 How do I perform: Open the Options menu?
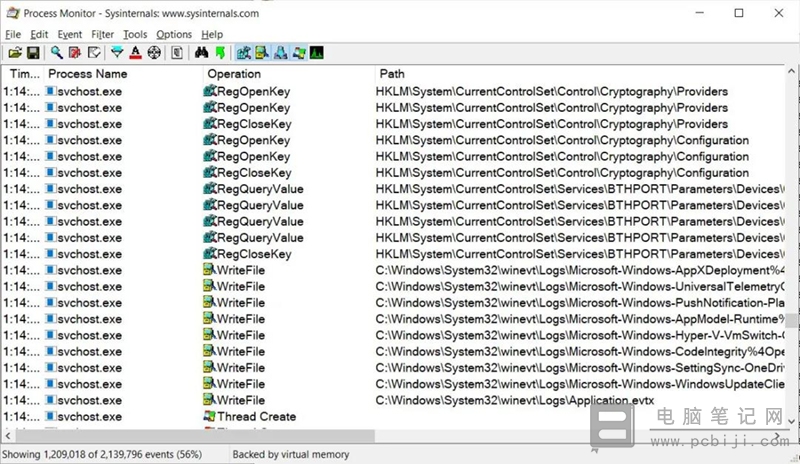(174, 34)
